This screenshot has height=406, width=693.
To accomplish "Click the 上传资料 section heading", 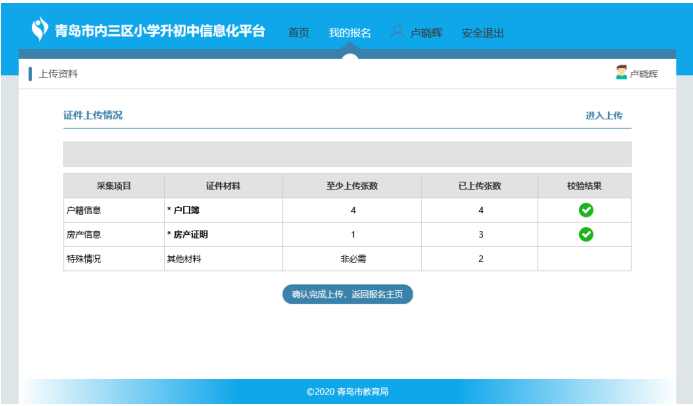I will pyautogui.click(x=58, y=74).
